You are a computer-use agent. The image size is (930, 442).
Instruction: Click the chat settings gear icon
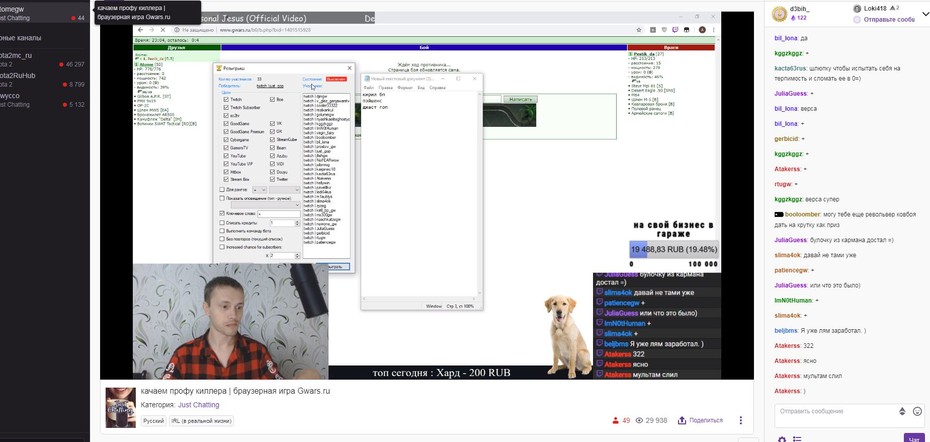782,440
